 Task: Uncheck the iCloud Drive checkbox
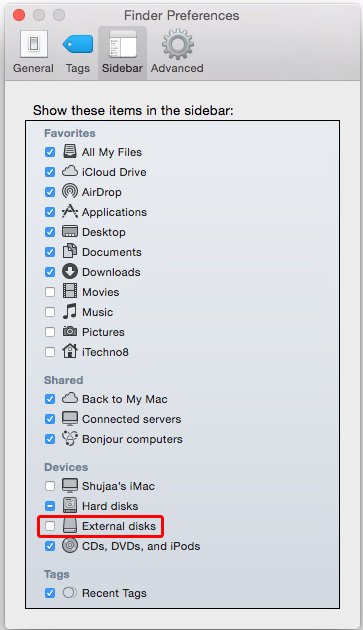(x=50, y=172)
